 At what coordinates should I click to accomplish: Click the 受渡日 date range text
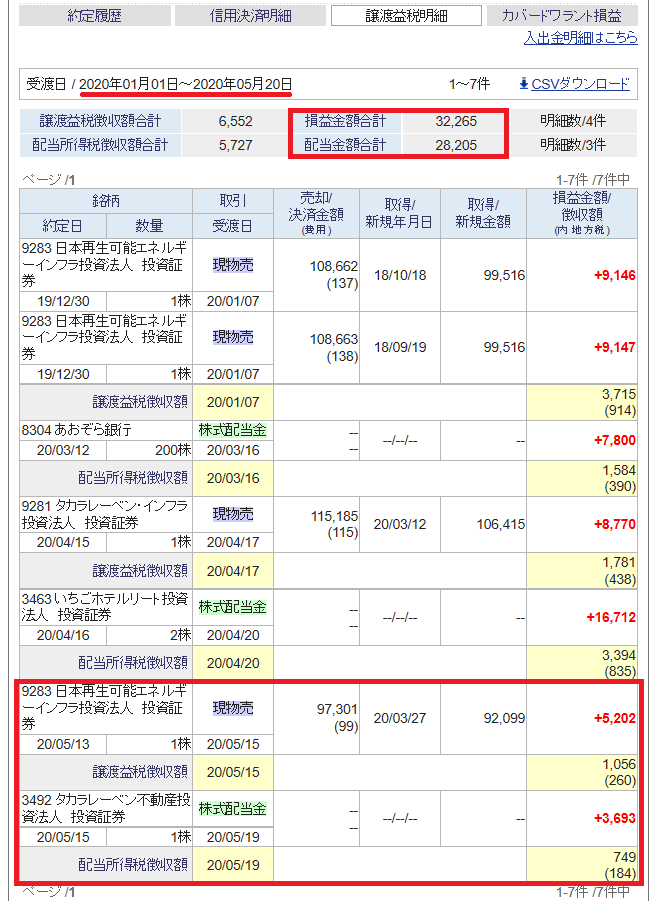pos(186,84)
